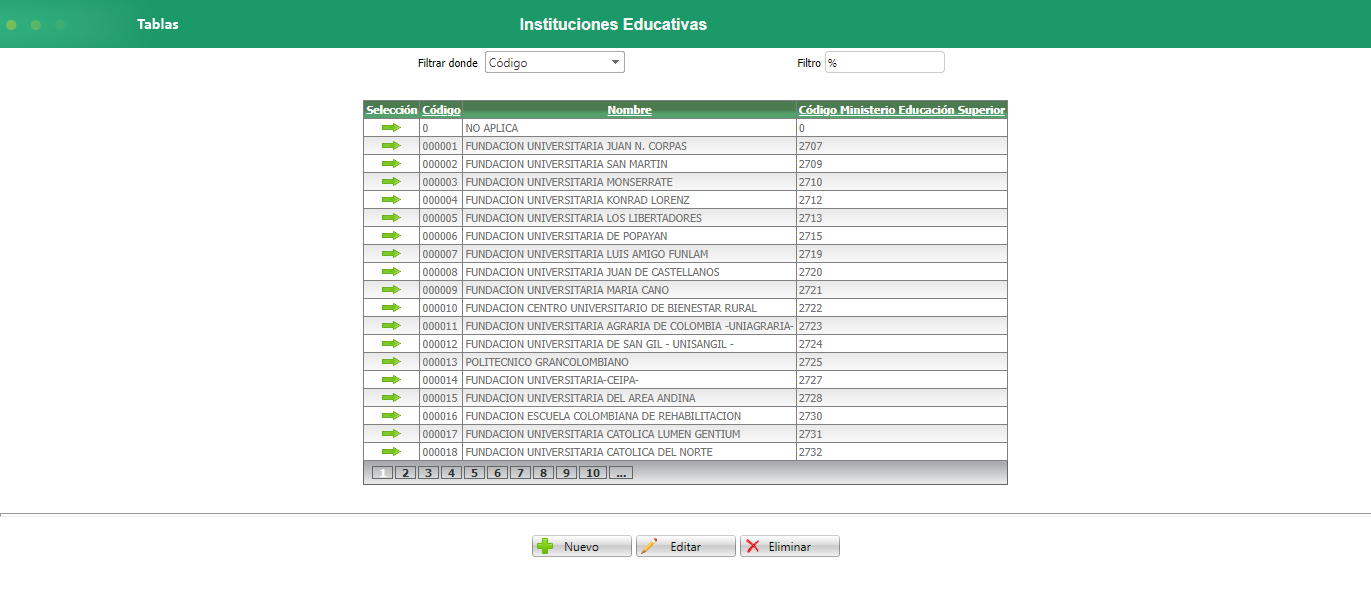Select arrow for ESCUELA COLOMBIANA DE REHABILITACION
Viewport: 1371px width, 594px height.
click(x=391, y=416)
